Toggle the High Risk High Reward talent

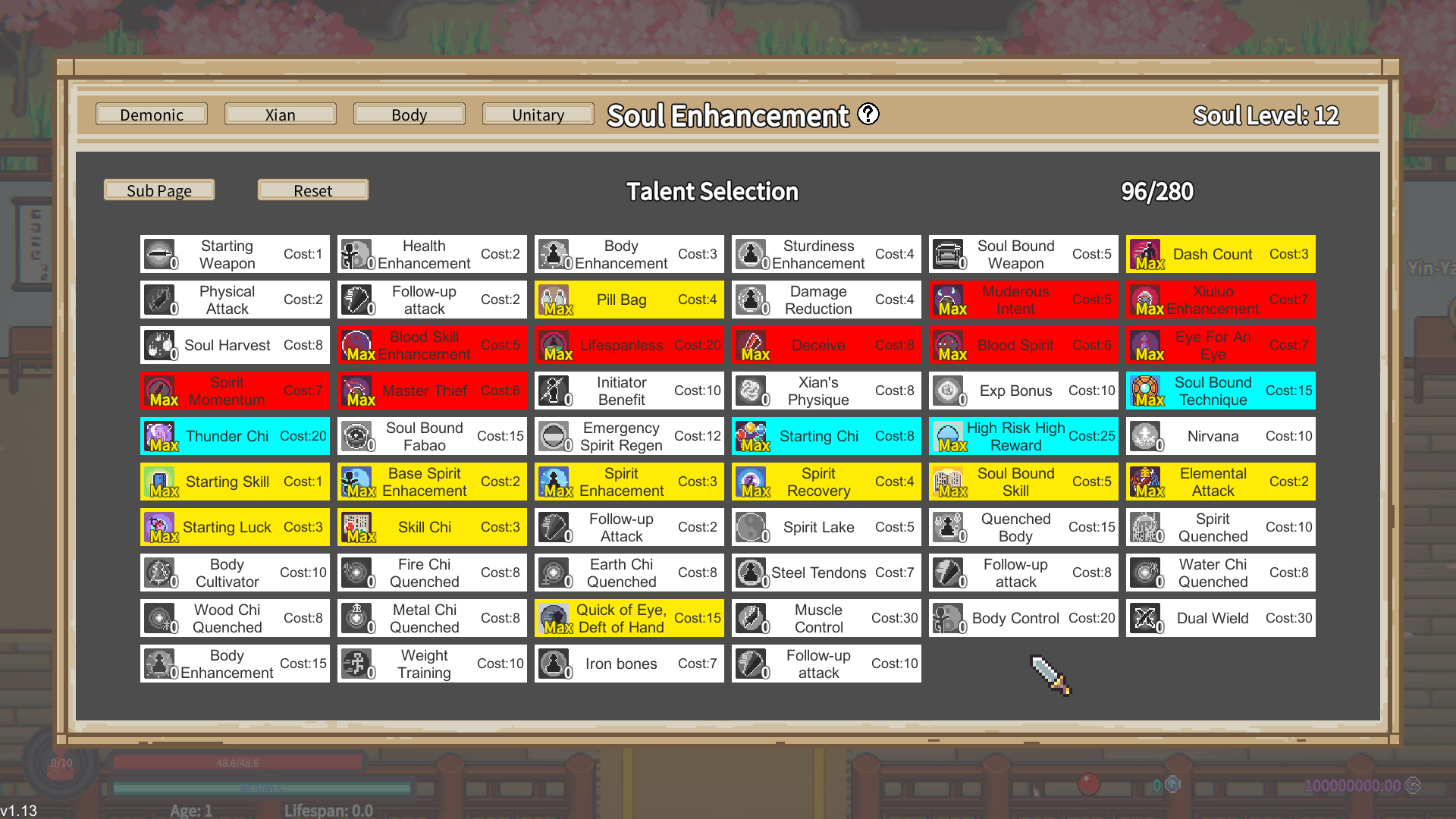[1023, 436]
